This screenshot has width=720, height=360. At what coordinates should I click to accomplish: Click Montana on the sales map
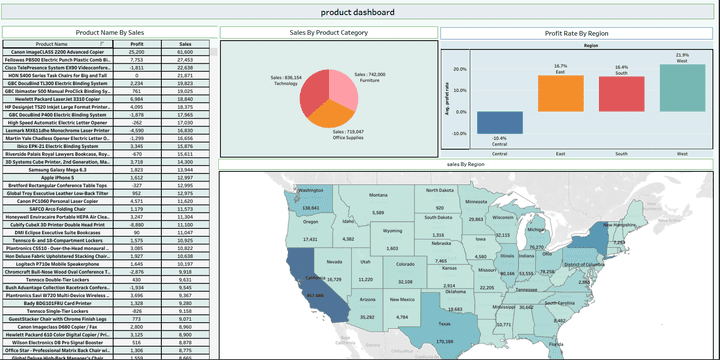(378, 203)
